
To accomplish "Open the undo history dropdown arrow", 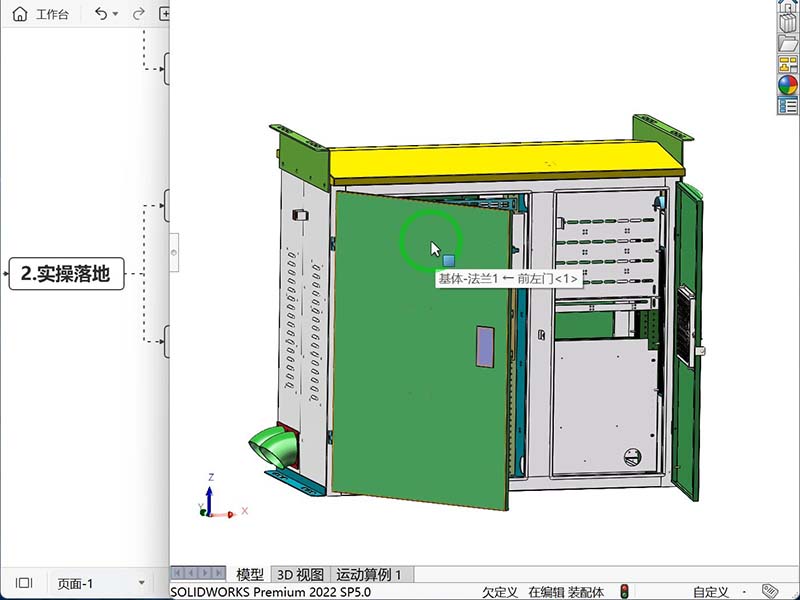I will [x=116, y=15].
